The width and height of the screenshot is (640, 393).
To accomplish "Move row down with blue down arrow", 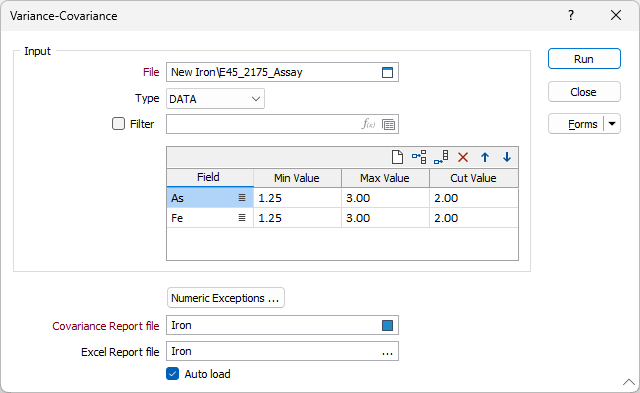I will 507,157.
